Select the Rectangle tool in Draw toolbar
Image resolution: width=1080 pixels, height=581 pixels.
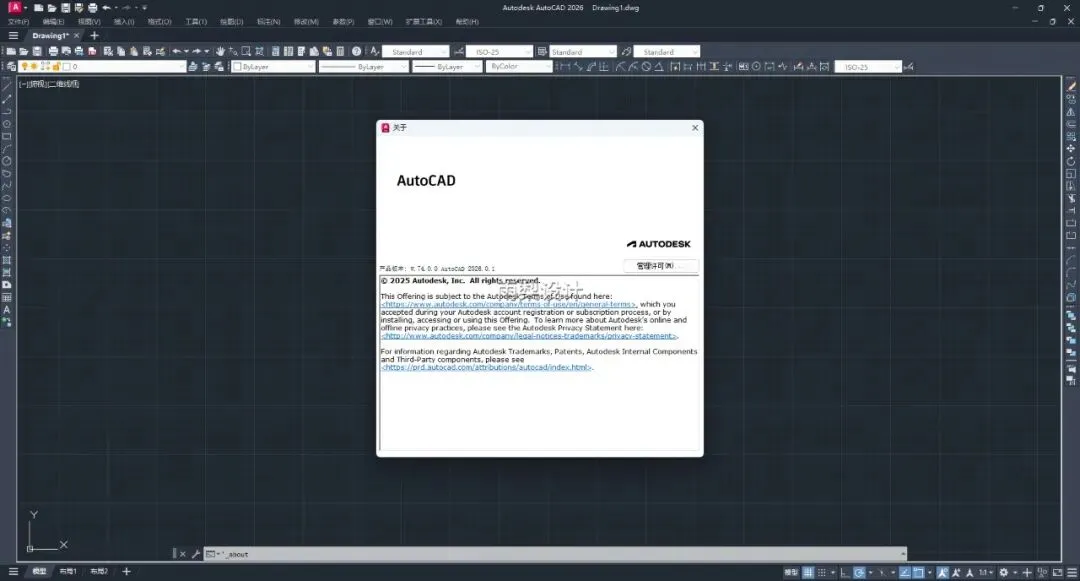click(x=7, y=137)
